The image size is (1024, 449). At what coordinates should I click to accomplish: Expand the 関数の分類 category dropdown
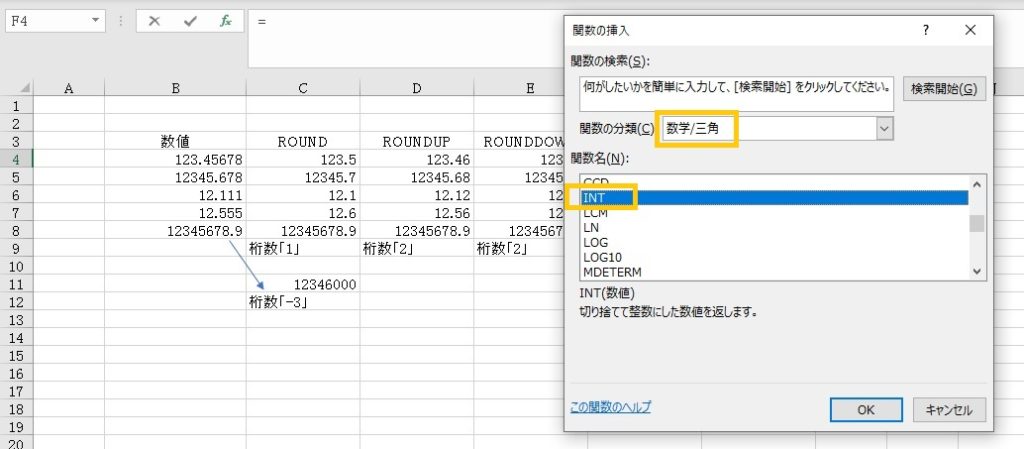[883, 128]
